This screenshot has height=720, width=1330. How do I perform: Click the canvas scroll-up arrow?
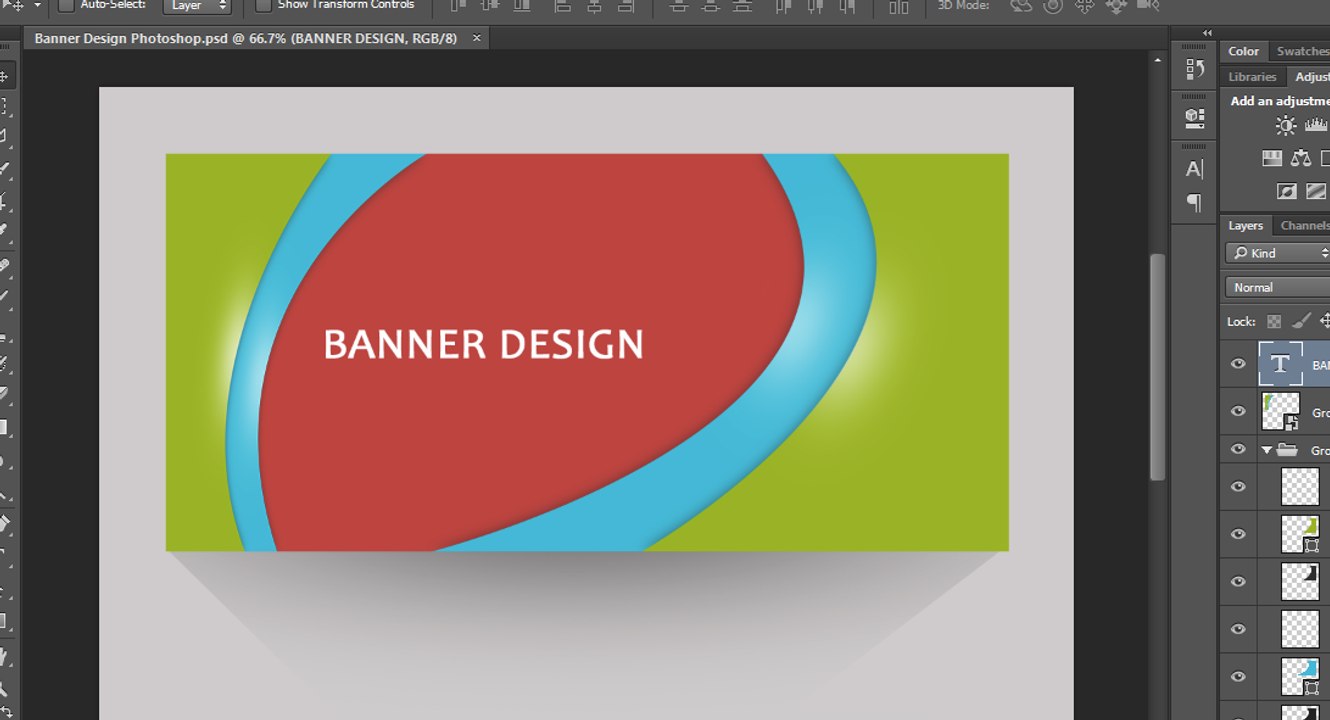coord(1158,61)
